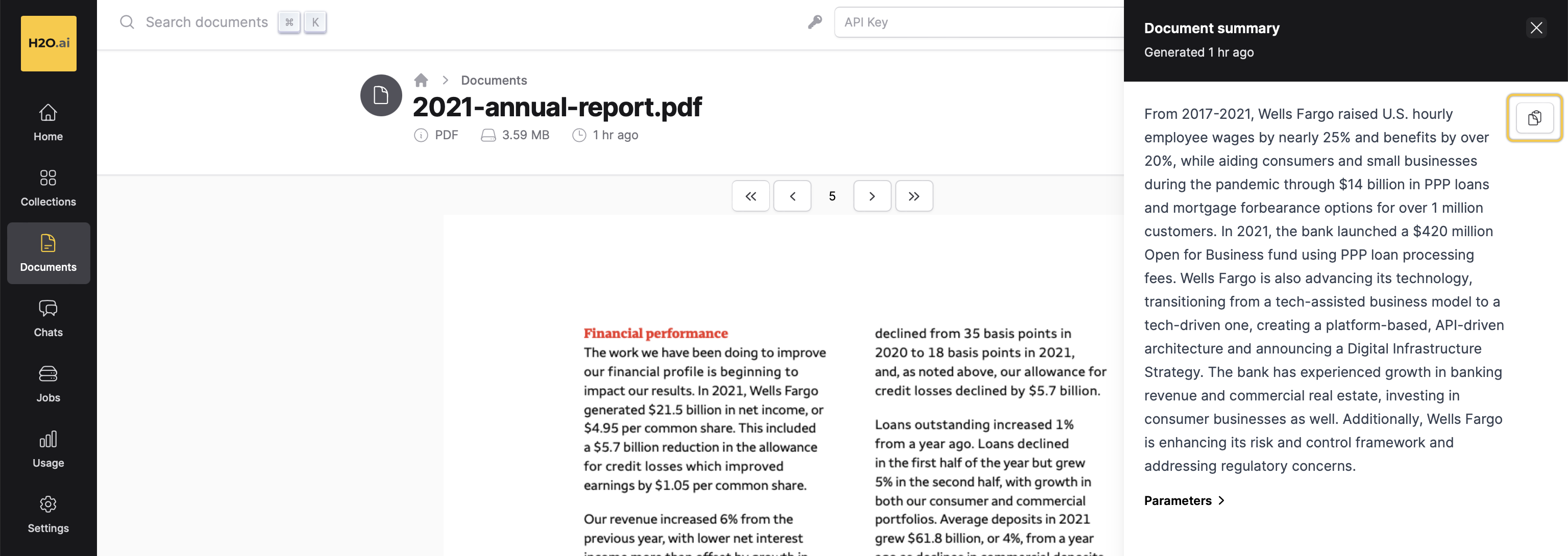The image size is (1568, 556).
Task: Open the Jobs sidebar section
Action: [48, 384]
